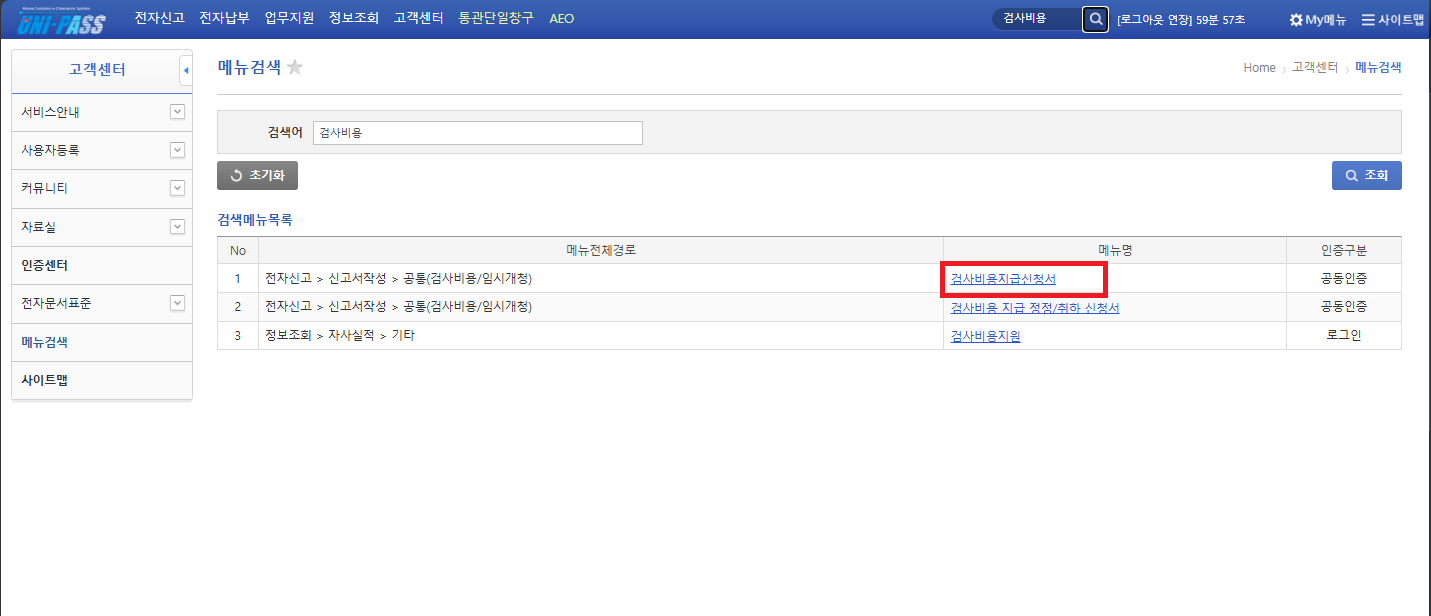
Task: Open the 고객센터 top menu
Action: pyautogui.click(x=418, y=19)
